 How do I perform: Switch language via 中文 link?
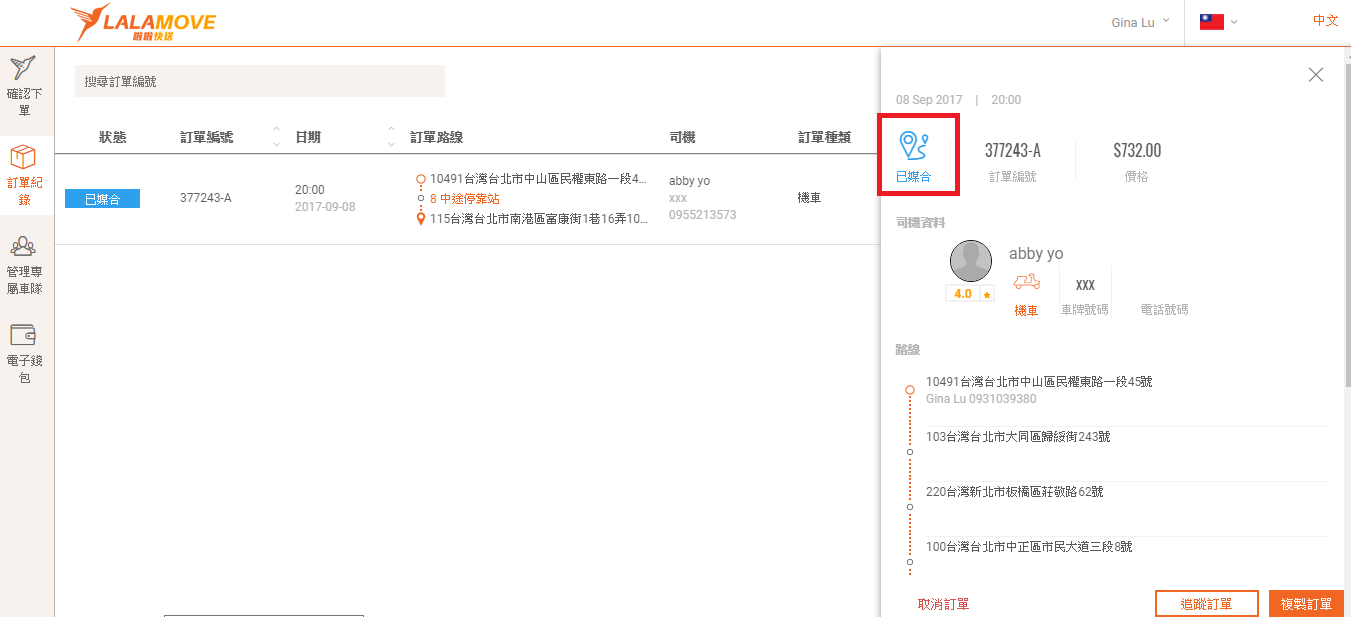pos(1325,20)
